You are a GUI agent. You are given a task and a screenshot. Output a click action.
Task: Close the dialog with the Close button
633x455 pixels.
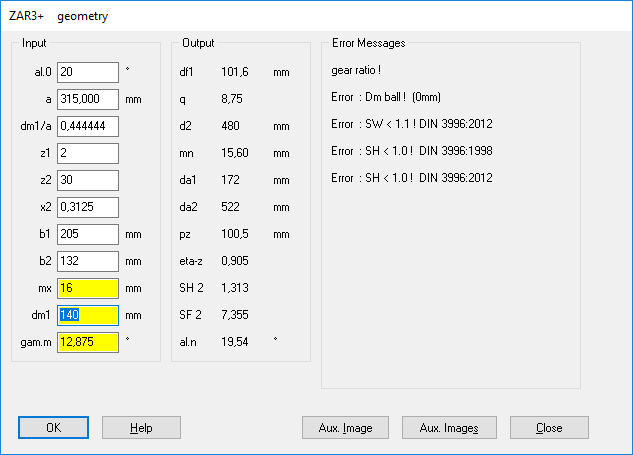[548, 428]
